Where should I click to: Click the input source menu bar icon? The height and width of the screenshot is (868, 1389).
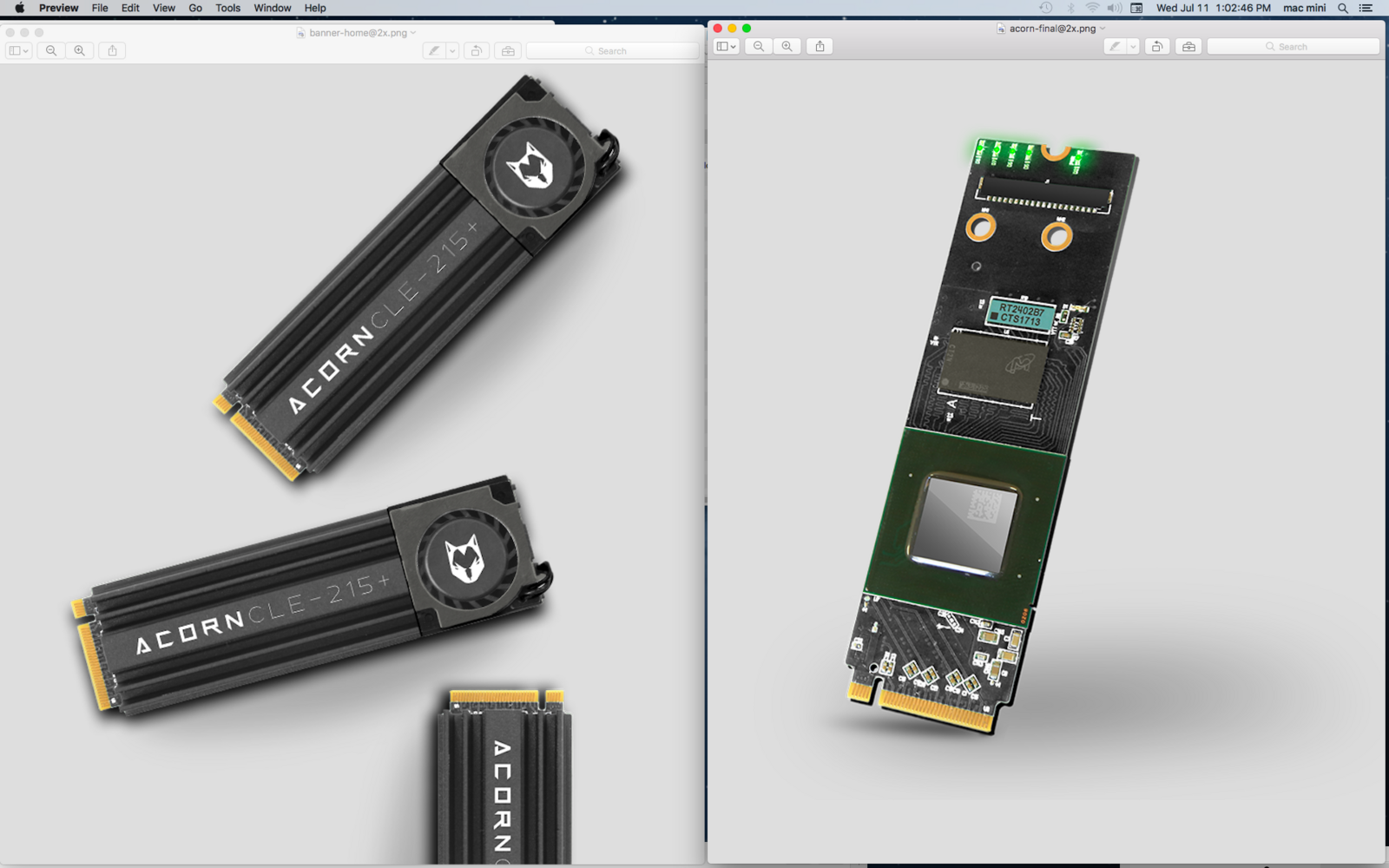pyautogui.click(x=1136, y=8)
